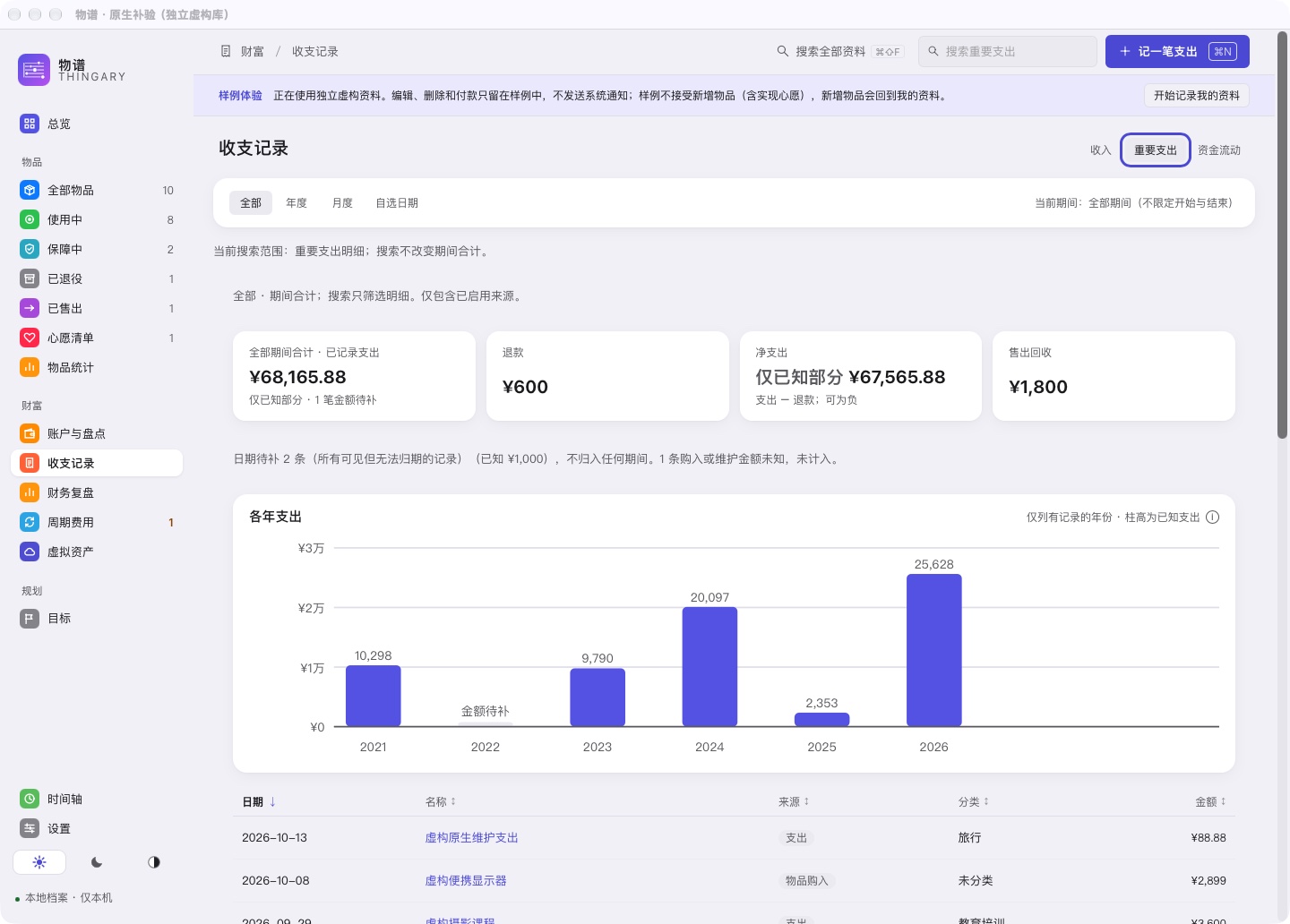Open the 账户与盘点 wallet icon
Viewport: 1290px width, 924px height.
pos(30,433)
